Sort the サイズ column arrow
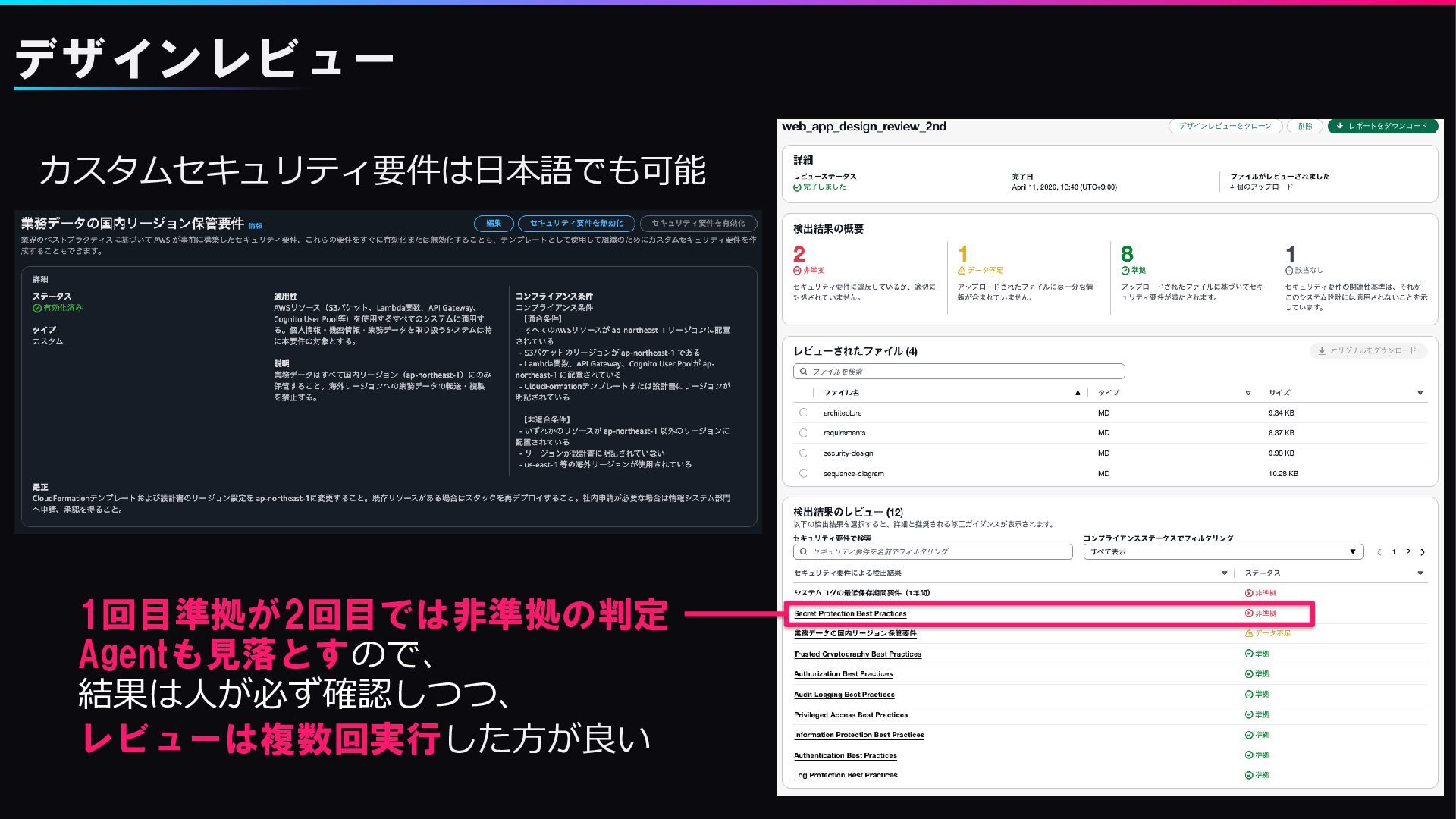 pyautogui.click(x=1420, y=393)
